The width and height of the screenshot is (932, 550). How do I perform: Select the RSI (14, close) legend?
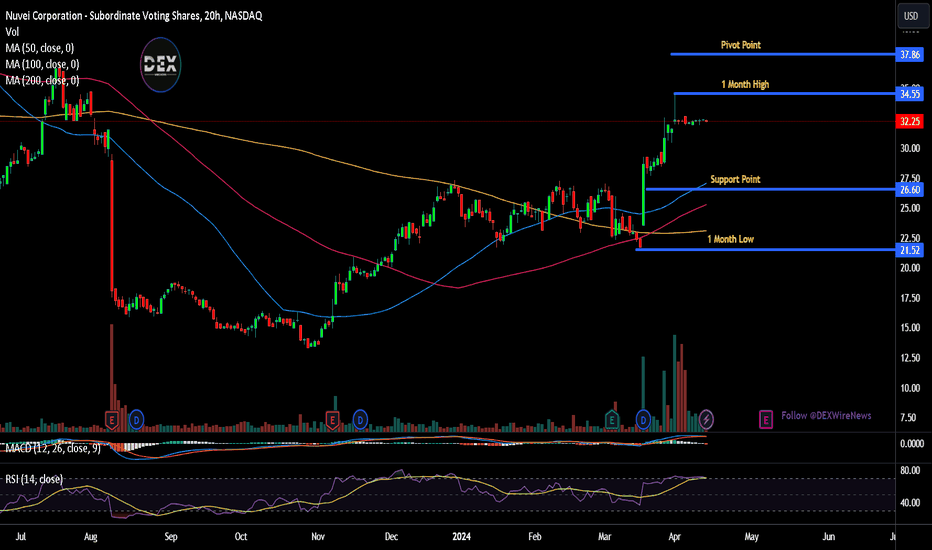point(34,479)
